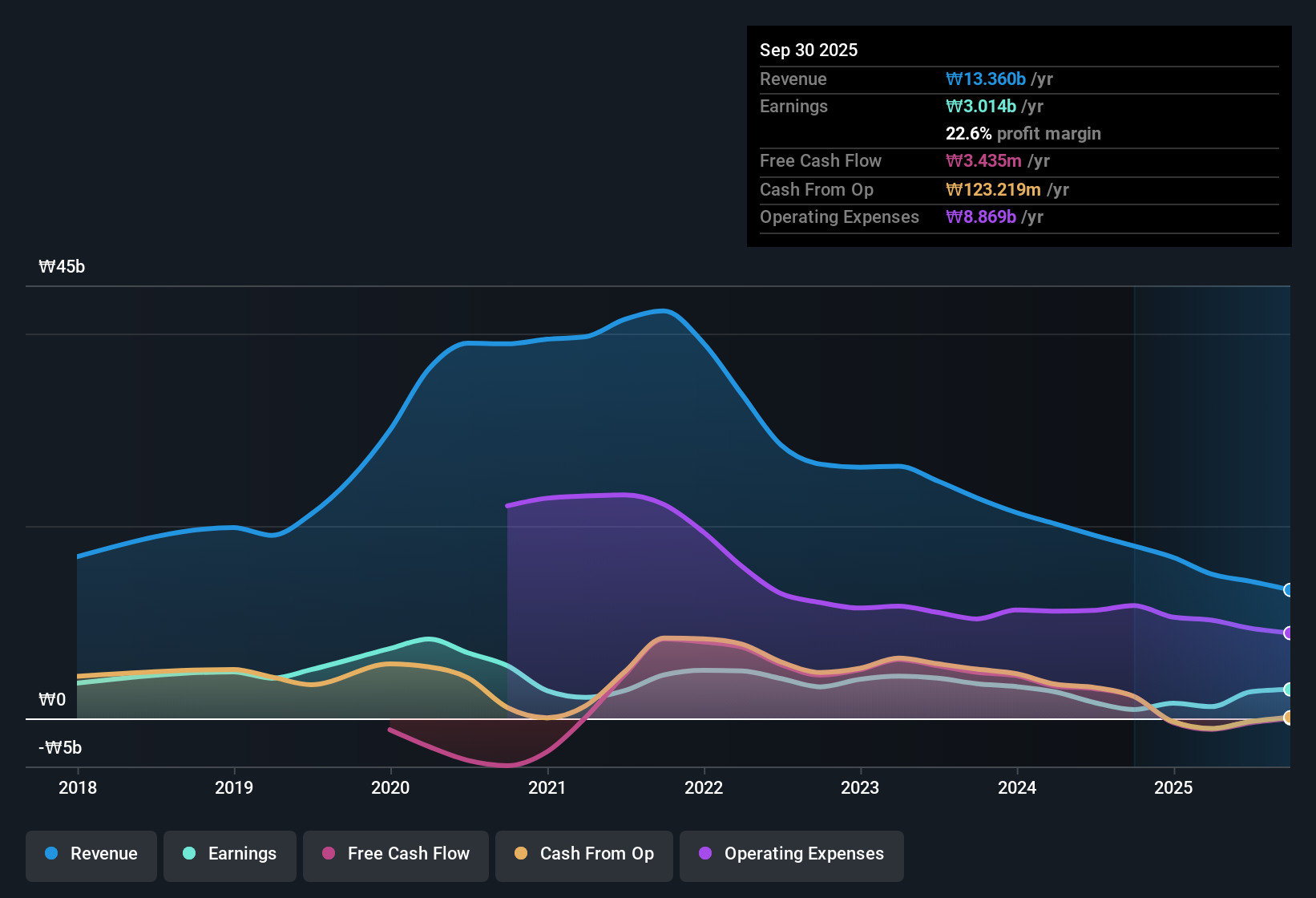Screen dimensions: 1316x898
Task: Select the purple Operating Expenses legend dot
Action: coord(704,854)
